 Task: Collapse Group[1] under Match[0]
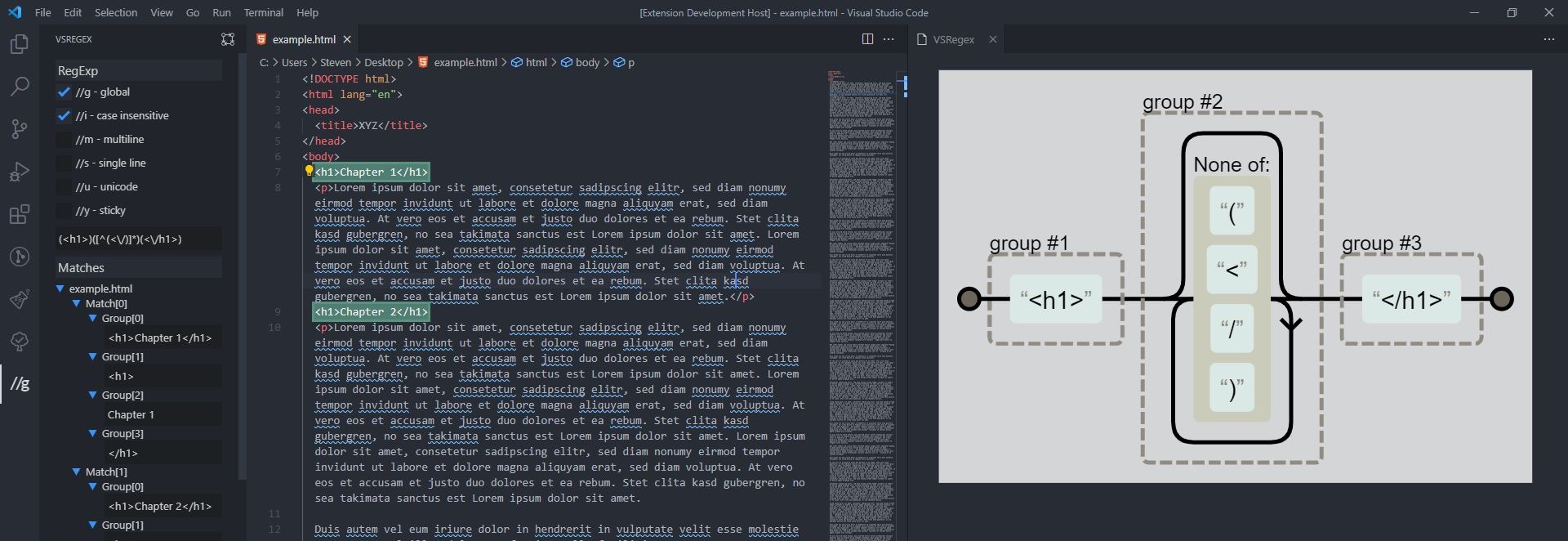tap(93, 356)
